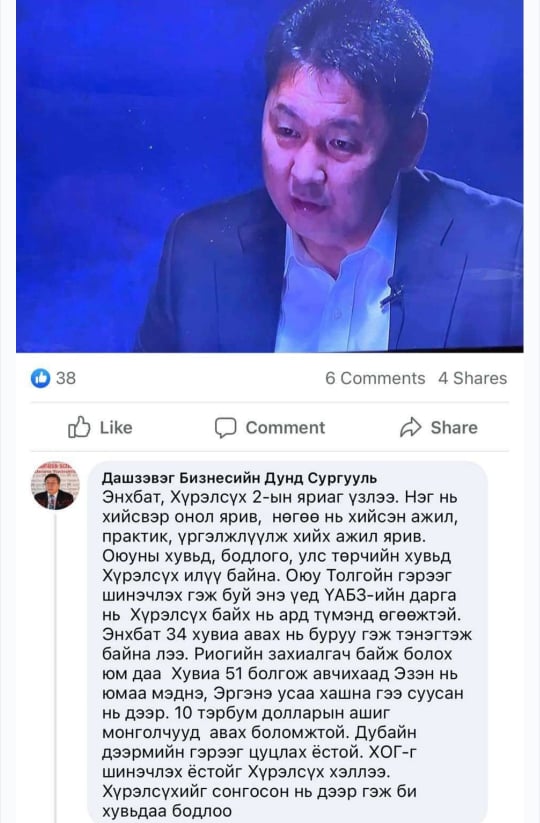The image size is (540, 823).
Task: Open the commenter's profile picture
Action: click(55, 486)
